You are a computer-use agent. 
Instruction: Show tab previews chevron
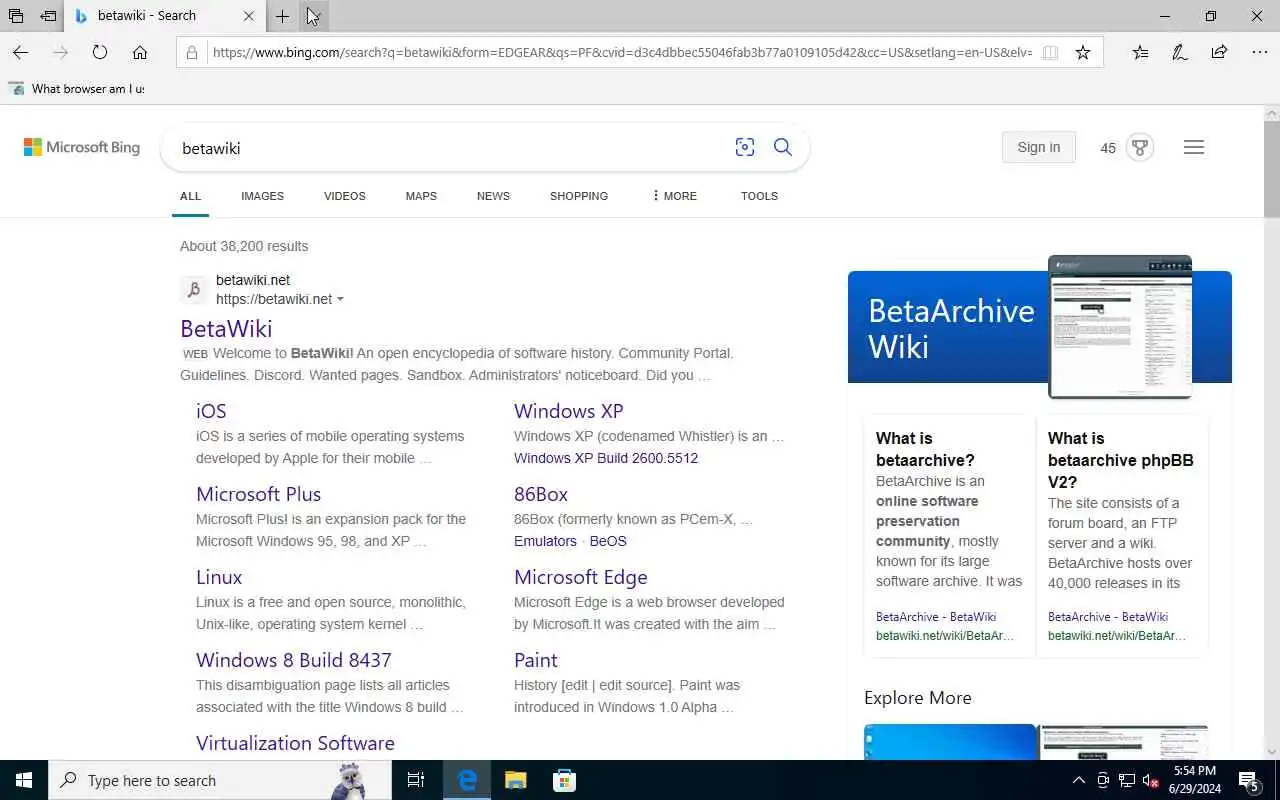point(313,16)
